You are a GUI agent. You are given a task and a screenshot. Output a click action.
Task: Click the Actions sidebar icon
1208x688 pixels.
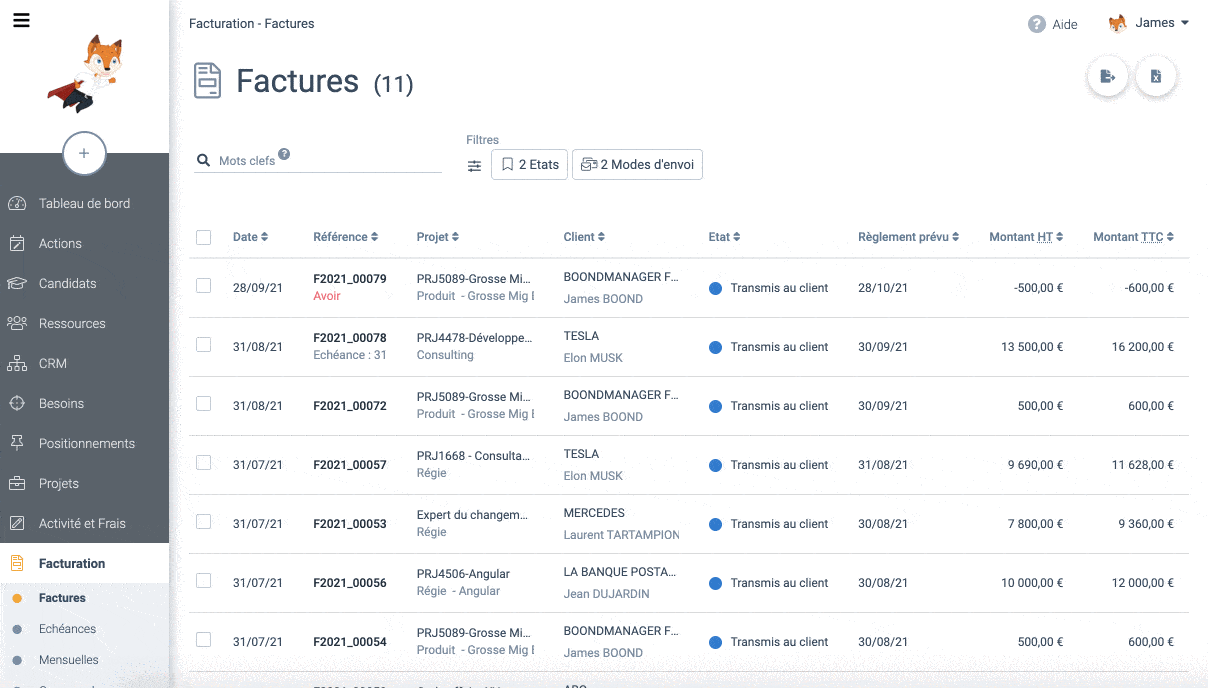coord(17,243)
